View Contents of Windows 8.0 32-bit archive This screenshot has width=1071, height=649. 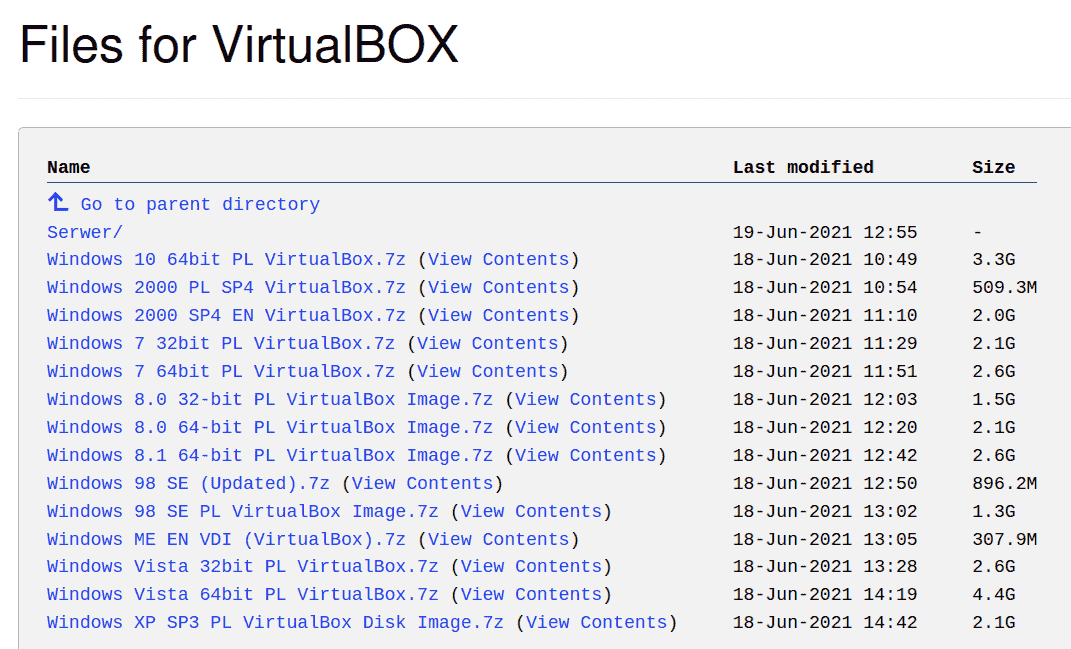[585, 400]
